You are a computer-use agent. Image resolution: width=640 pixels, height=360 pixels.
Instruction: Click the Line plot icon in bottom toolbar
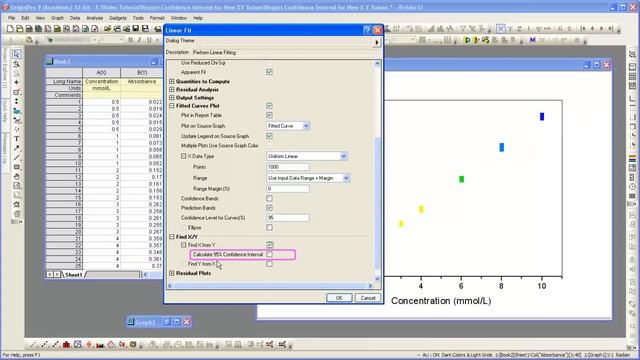tap(33, 344)
